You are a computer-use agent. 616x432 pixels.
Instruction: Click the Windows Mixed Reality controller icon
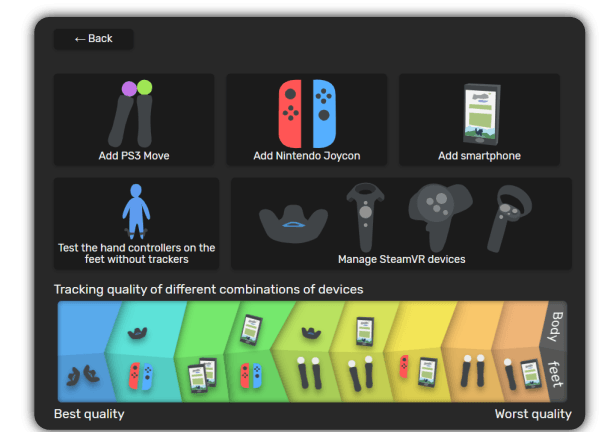click(x=509, y=218)
